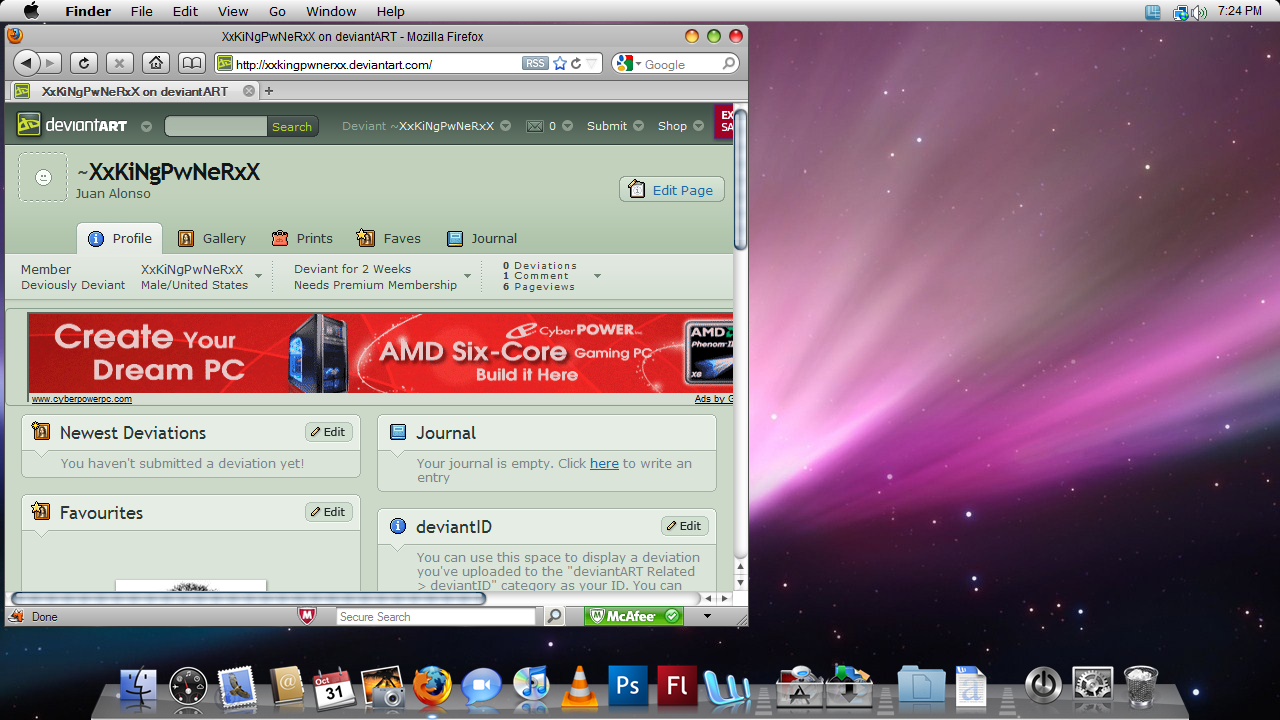1280x720 pixels.
Task: Click inside the McAfee Secure Search field
Action: tap(437, 616)
